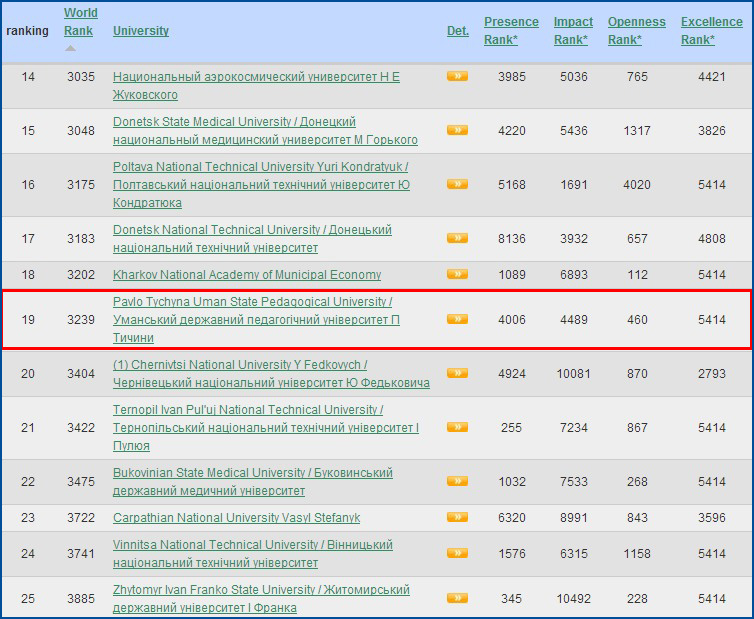Open Ternopil Ivan Pul'uj National Technical University link
754x619 pixels.
pyautogui.click(x=266, y=428)
